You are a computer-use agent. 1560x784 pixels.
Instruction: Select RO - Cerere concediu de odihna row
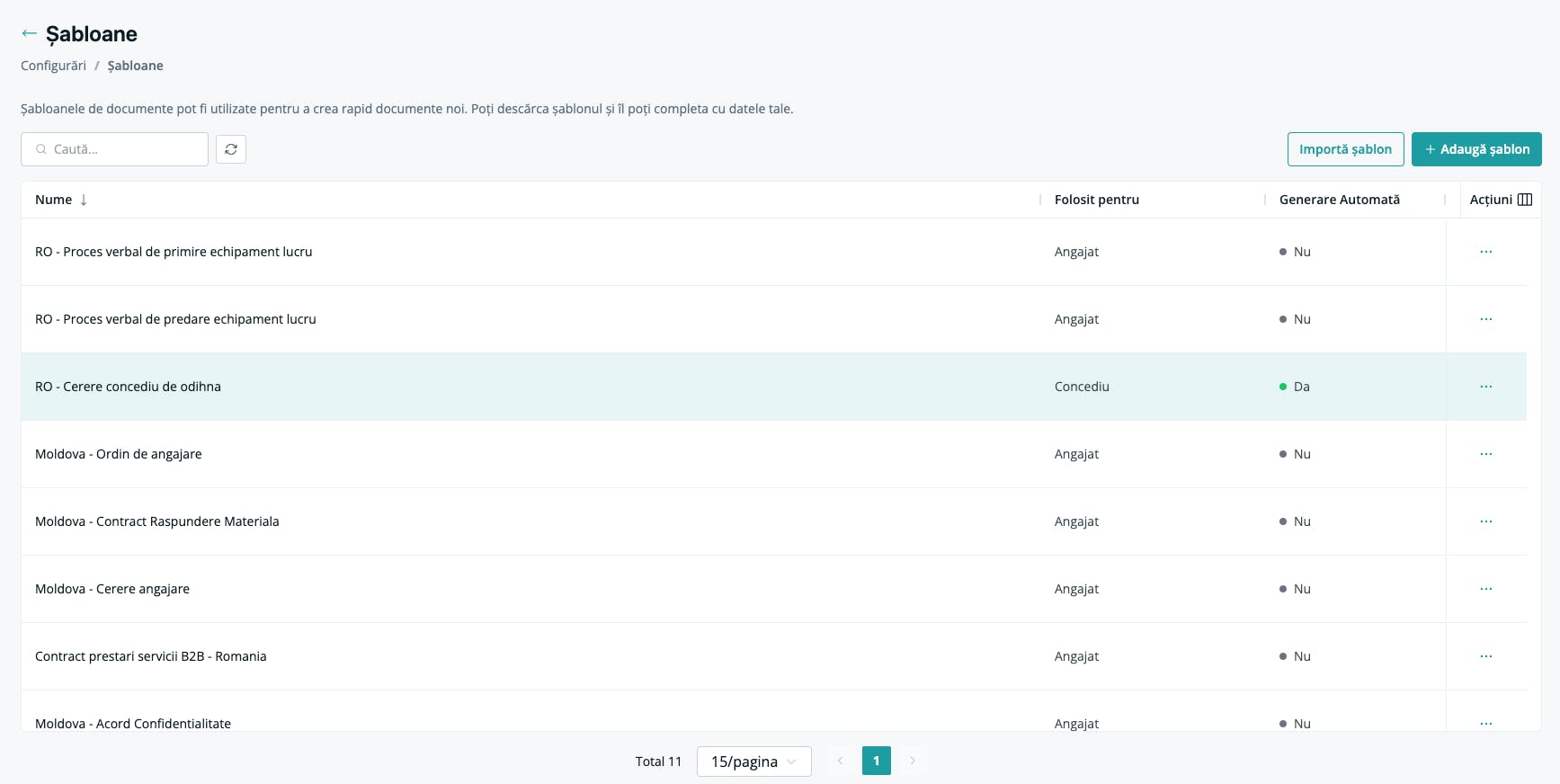774,387
